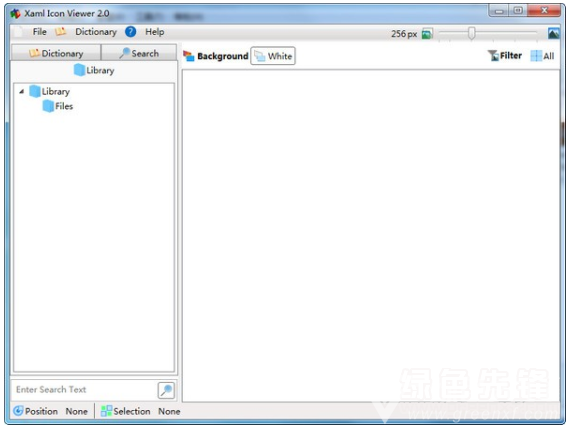Screen dimensions: 569x428
Task: Click the Filter funnel icon
Action: tap(493, 56)
